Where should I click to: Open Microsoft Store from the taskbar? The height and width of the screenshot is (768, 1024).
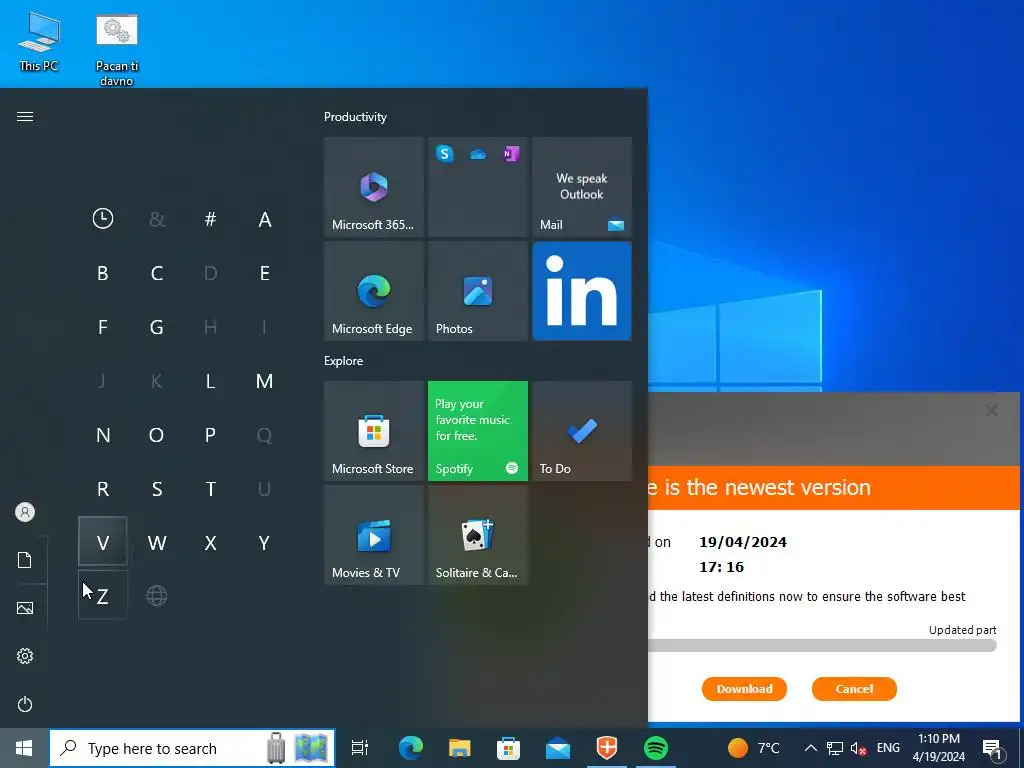[509, 748]
